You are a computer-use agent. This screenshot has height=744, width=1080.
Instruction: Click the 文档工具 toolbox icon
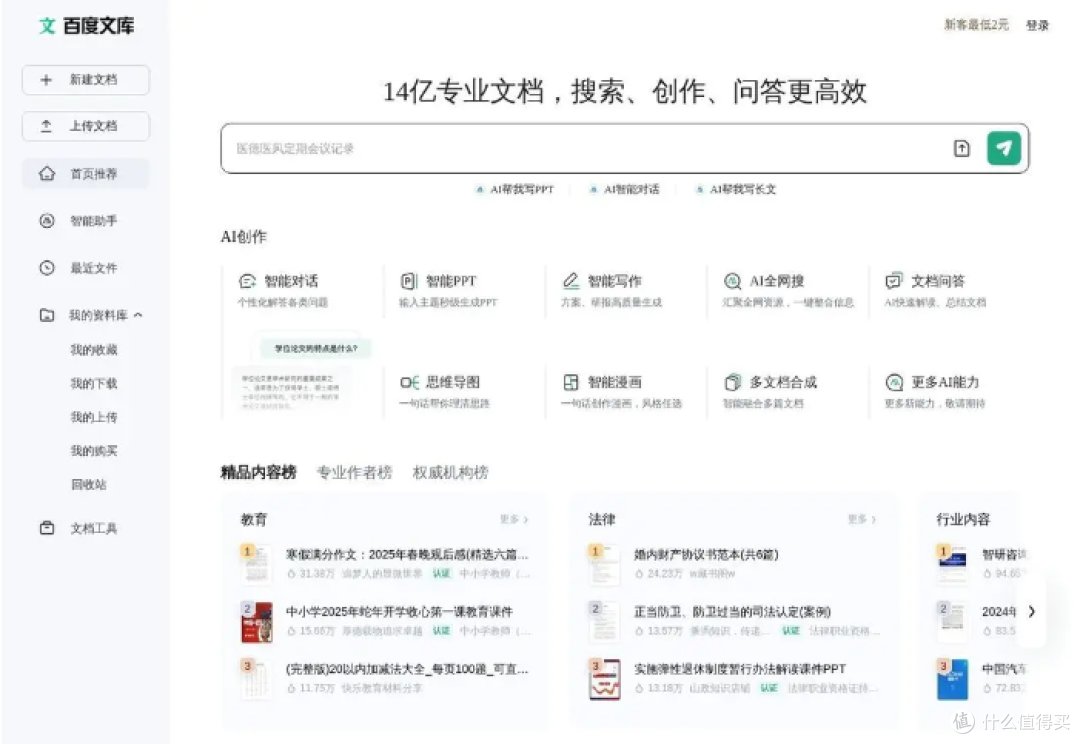pos(47,528)
